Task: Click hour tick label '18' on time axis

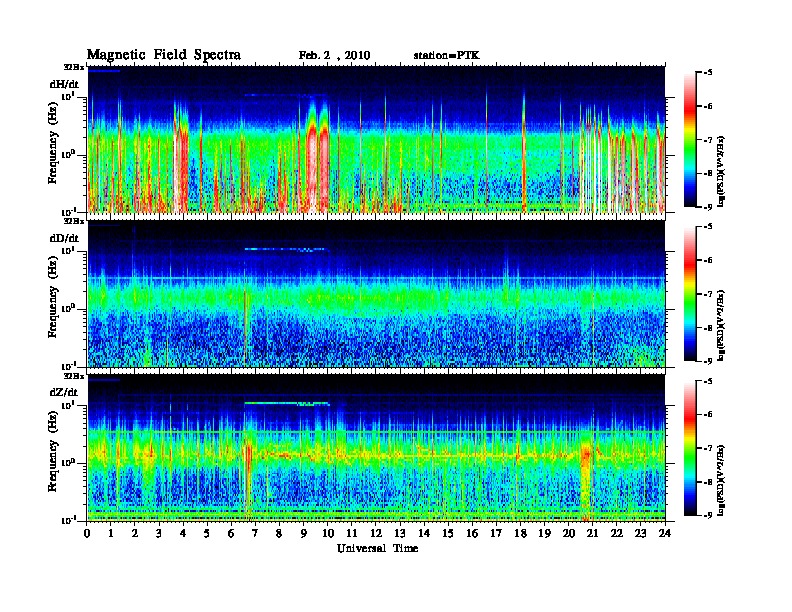Action: pyautogui.click(x=520, y=533)
